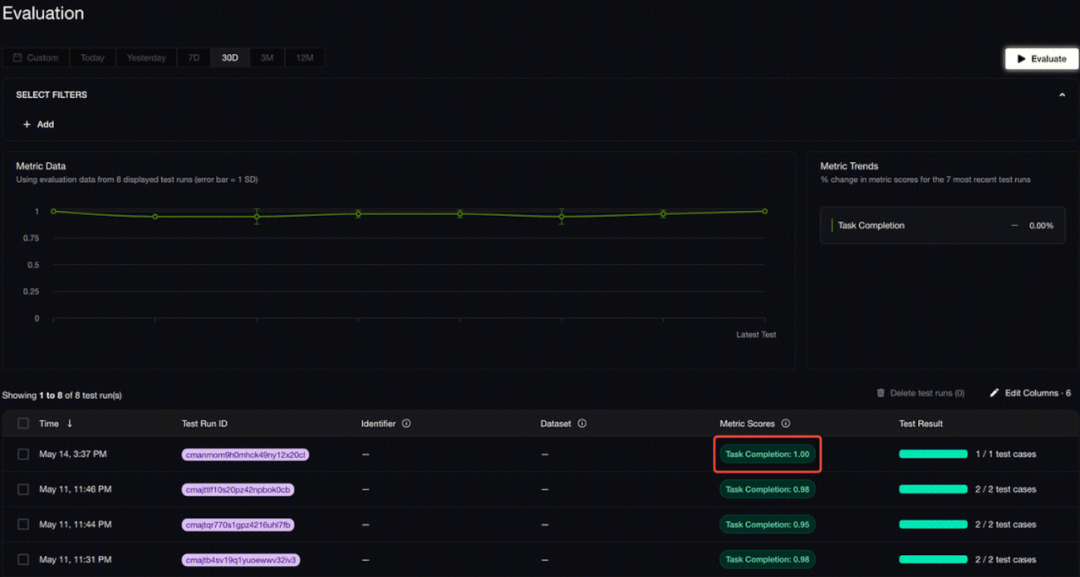
Task: Switch to the 7D range
Action: 194,58
